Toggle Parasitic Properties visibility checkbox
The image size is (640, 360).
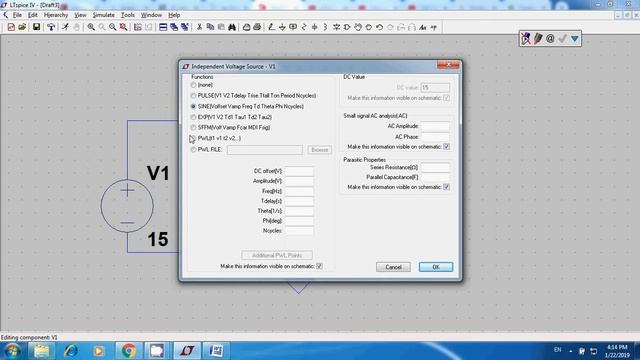tap(447, 187)
